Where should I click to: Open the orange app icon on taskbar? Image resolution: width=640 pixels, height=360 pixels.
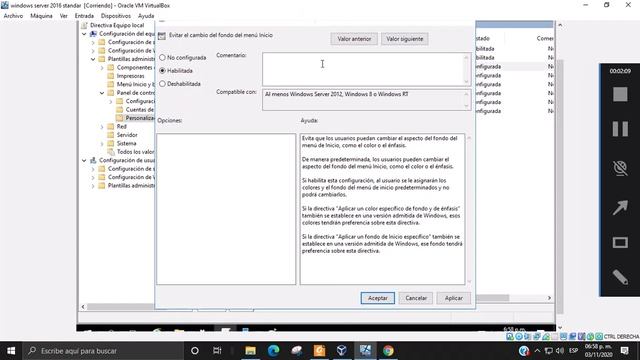click(319, 351)
